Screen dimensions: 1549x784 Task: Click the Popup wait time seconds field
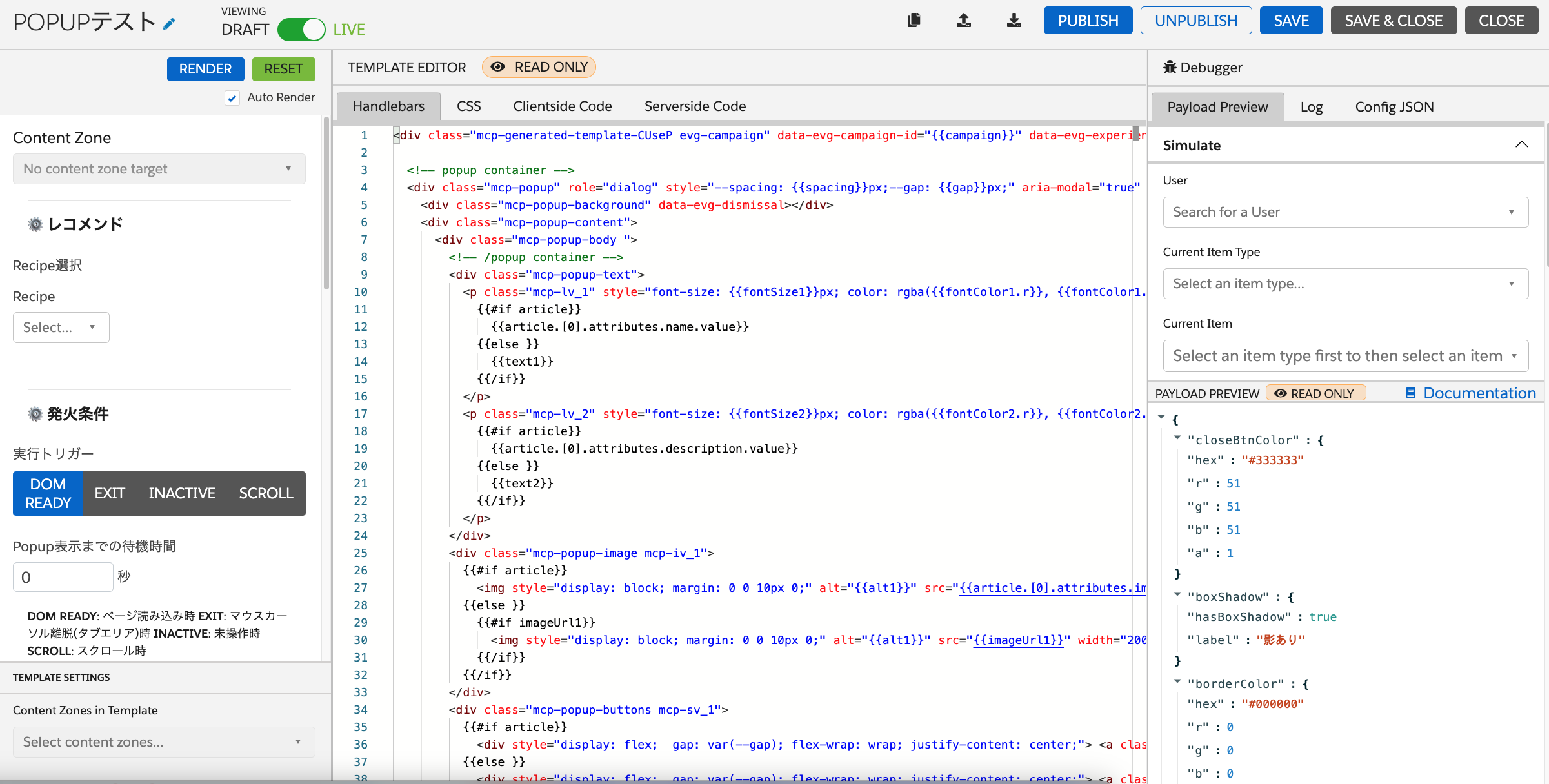pos(63,577)
